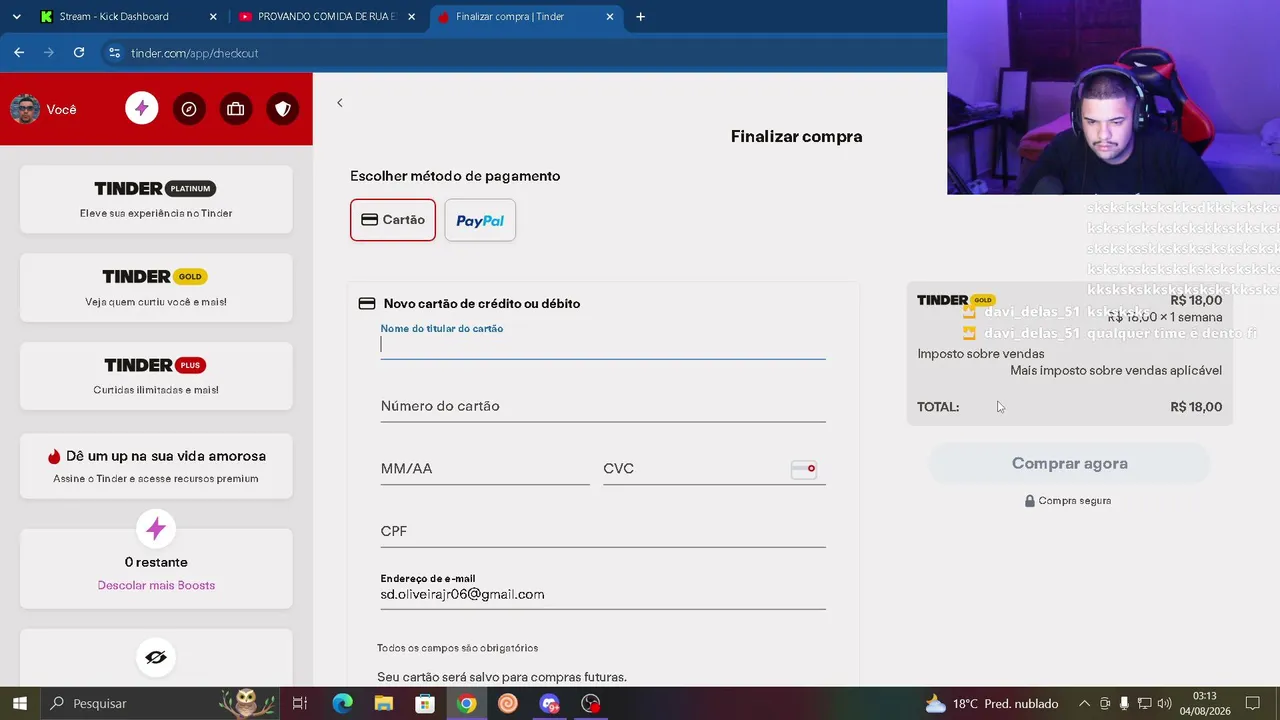Show hidden system tray icons
Image resolution: width=1280 pixels, height=720 pixels.
click(1084, 704)
